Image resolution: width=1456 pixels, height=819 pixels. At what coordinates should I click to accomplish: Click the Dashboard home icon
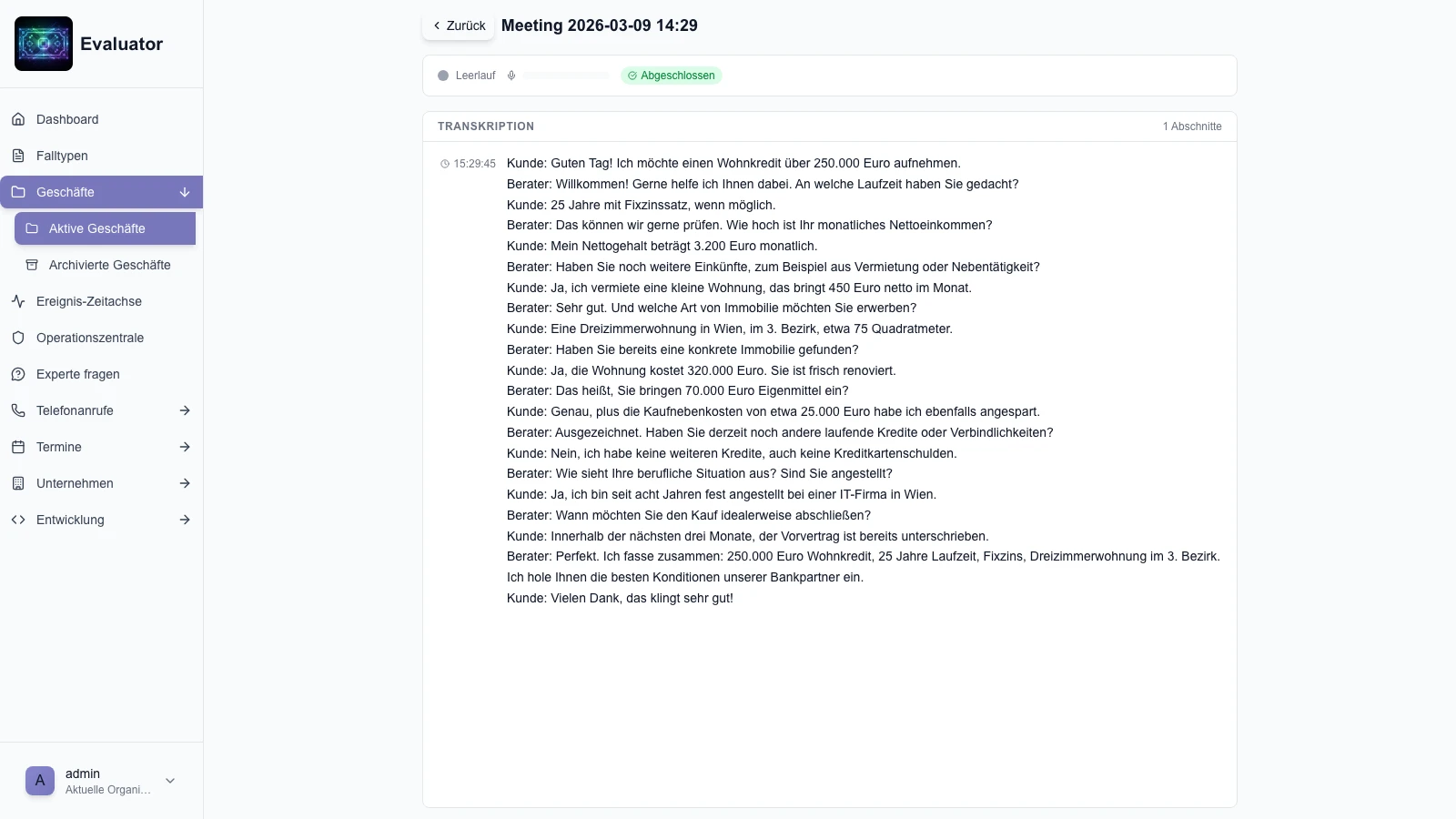pyautogui.click(x=18, y=119)
